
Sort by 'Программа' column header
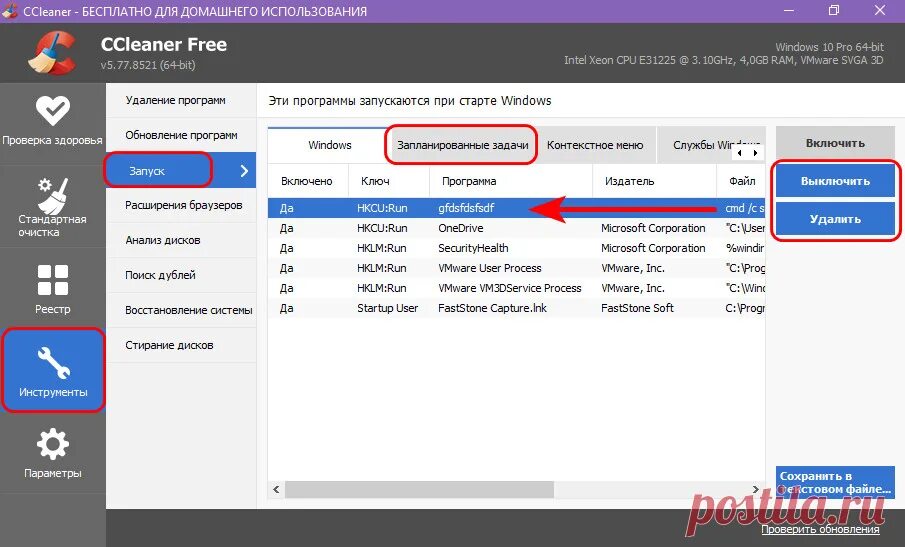point(511,181)
